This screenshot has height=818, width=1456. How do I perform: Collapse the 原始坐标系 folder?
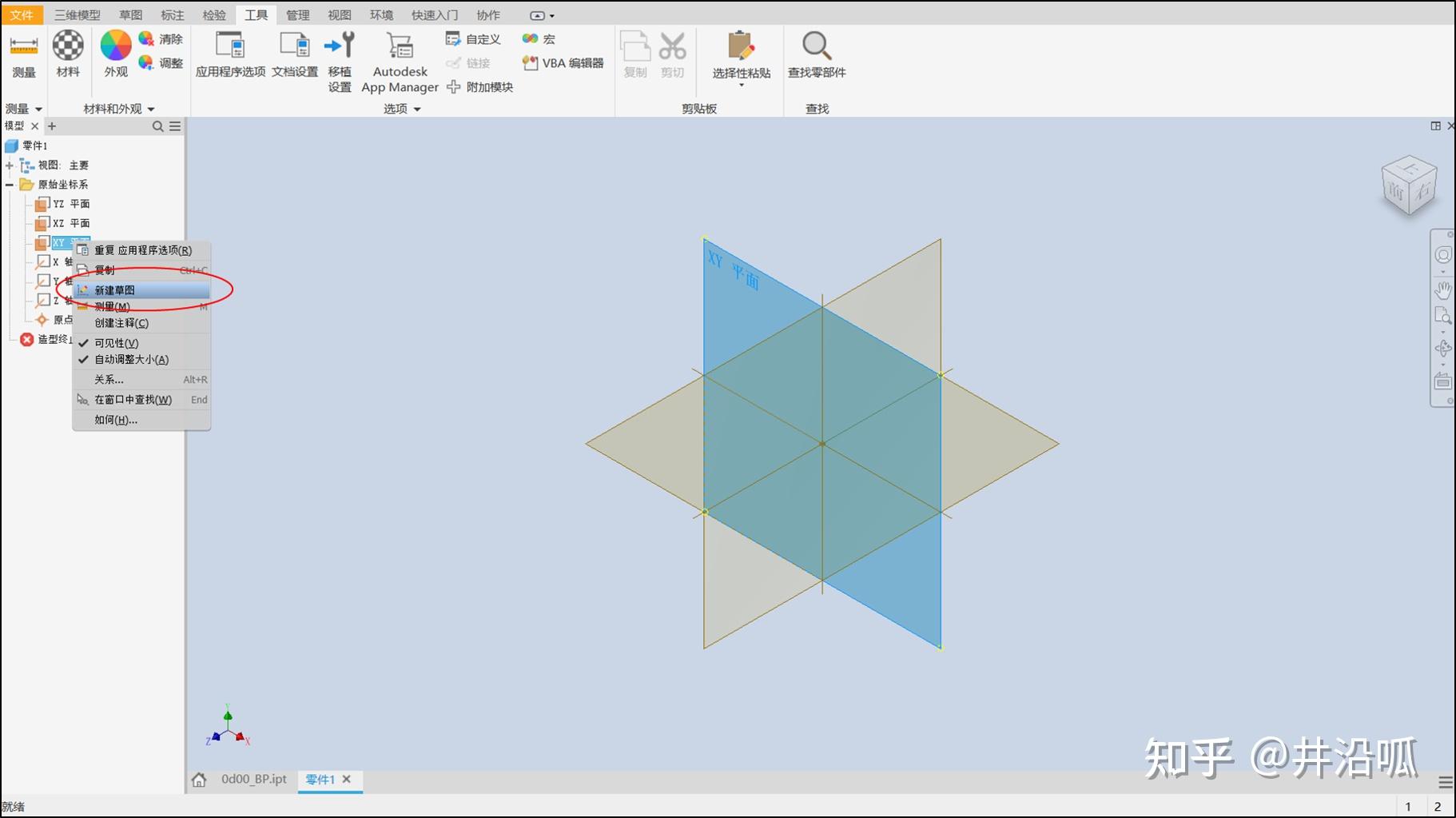[x=10, y=185]
